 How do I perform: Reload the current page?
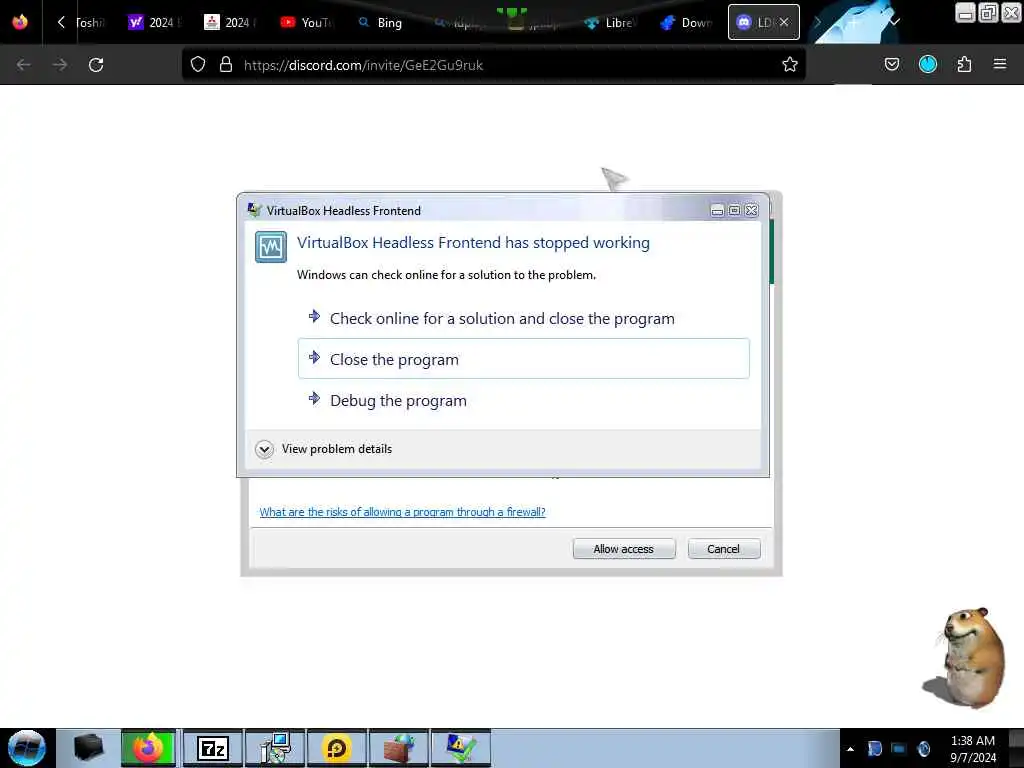(x=96, y=65)
